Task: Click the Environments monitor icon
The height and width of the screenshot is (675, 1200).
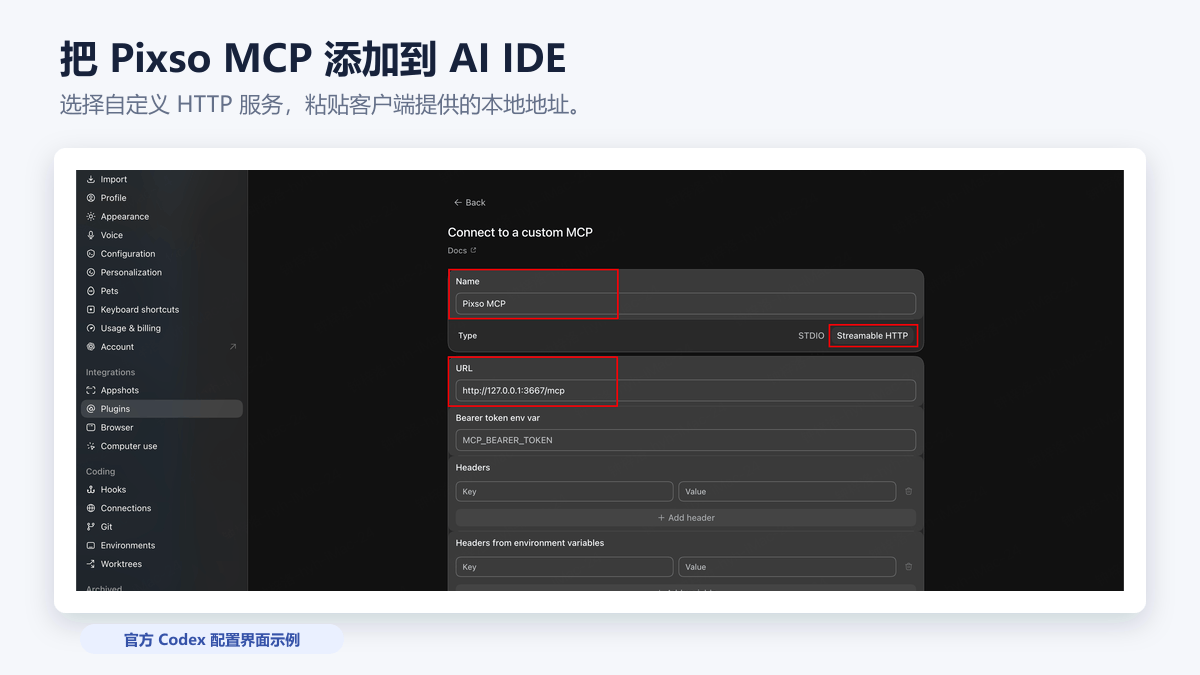Action: 91,546
